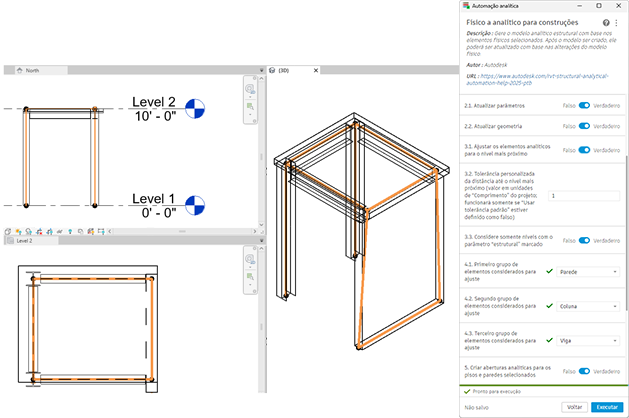This screenshot has width=629, height=418.
Task: Click the North view scroll up arrow
Action: tap(262, 79)
